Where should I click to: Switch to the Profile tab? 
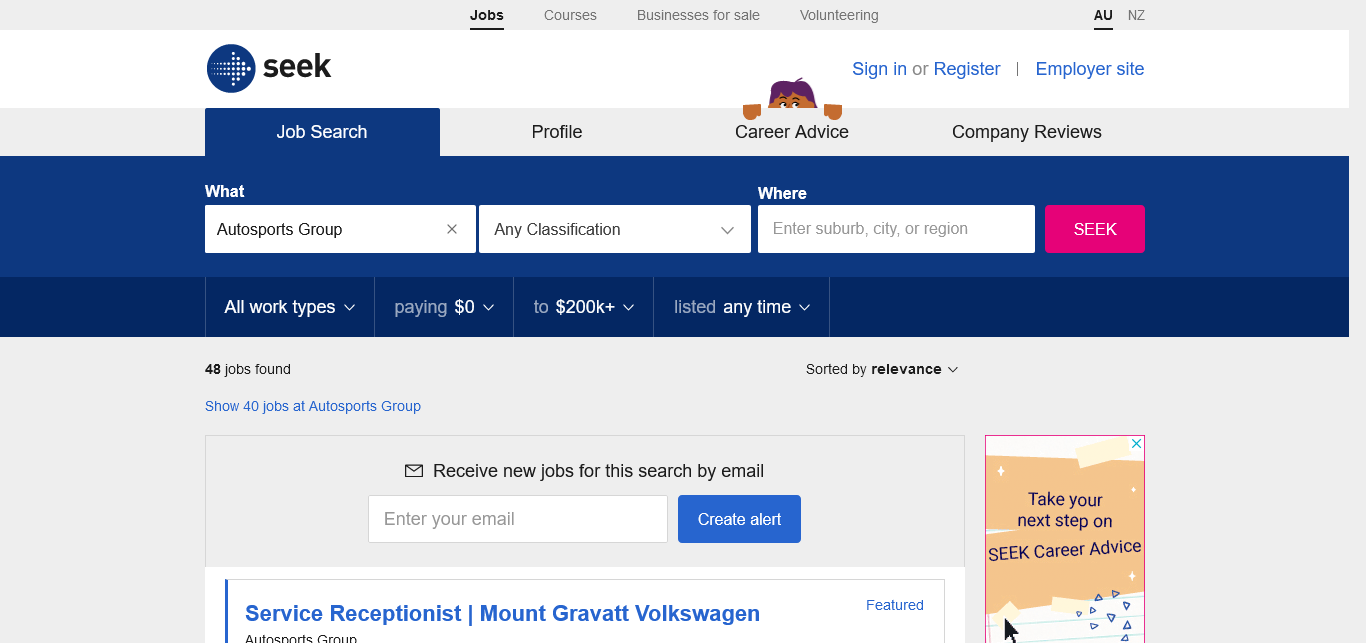(x=557, y=132)
